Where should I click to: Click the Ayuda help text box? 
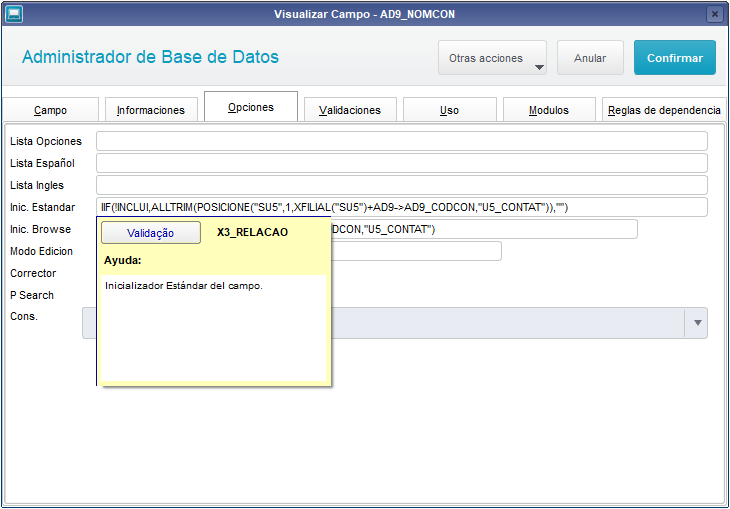213,328
